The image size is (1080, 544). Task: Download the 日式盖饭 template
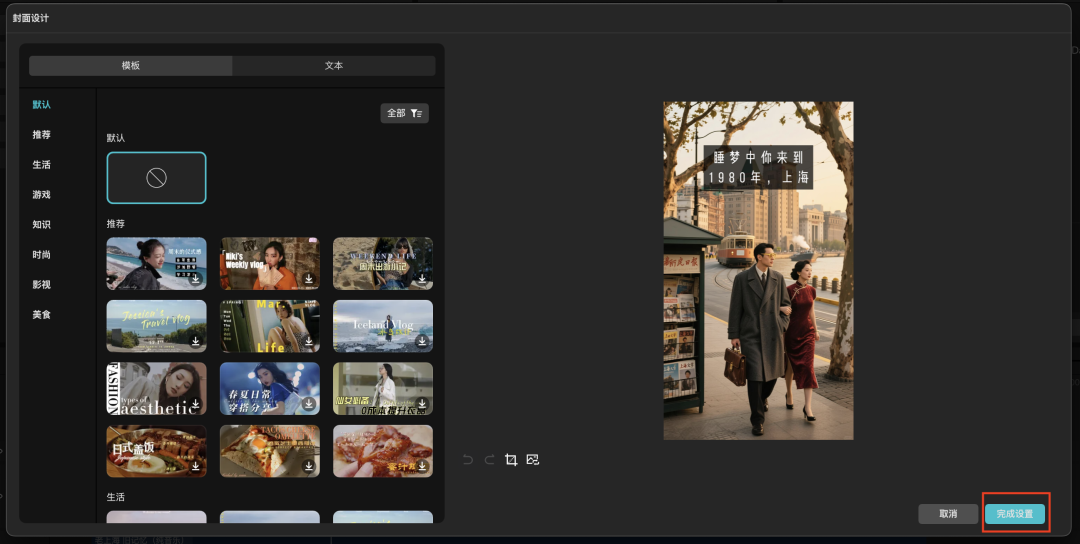click(196, 466)
